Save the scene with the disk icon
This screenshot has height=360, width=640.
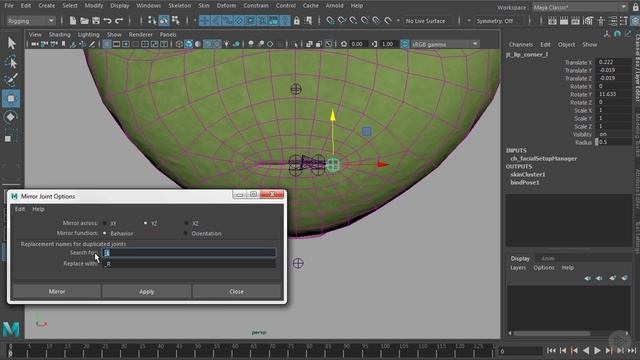[96, 21]
